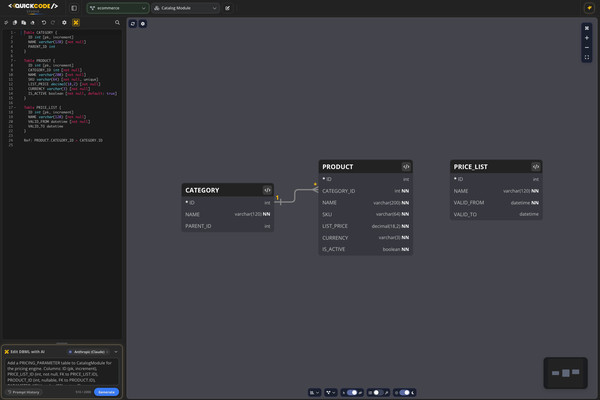Screen dimensions: 600x400
Task: View code for CATEGORY table
Action: click(x=267, y=190)
